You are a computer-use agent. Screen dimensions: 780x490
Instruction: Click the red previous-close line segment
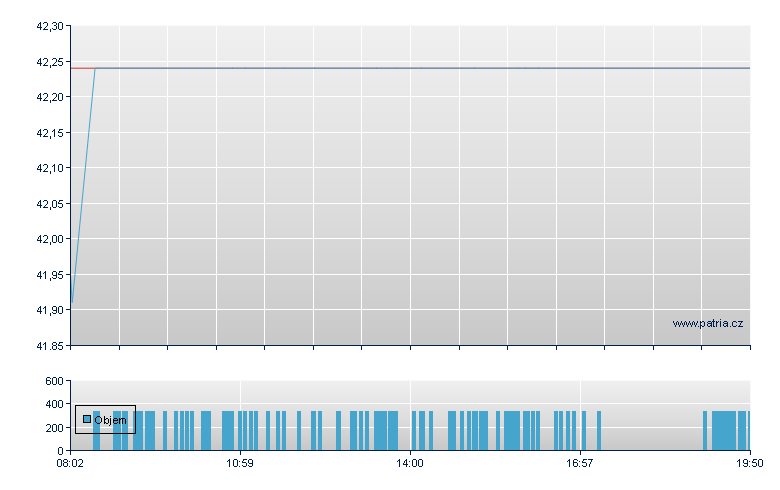83,68
